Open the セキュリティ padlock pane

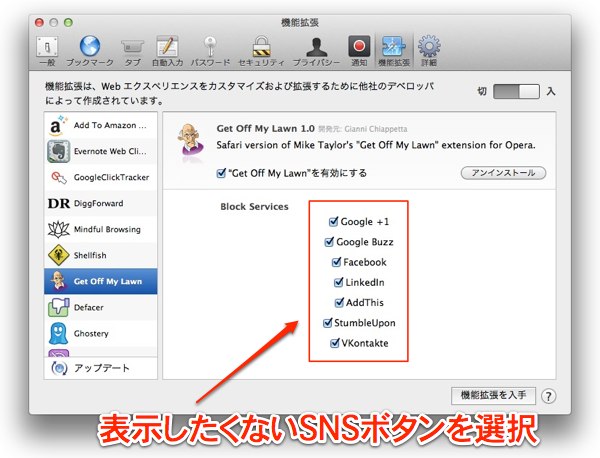click(261, 51)
